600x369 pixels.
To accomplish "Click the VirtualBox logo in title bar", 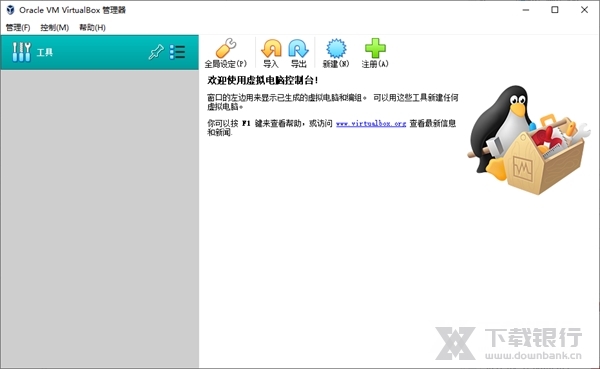I will [x=11, y=10].
